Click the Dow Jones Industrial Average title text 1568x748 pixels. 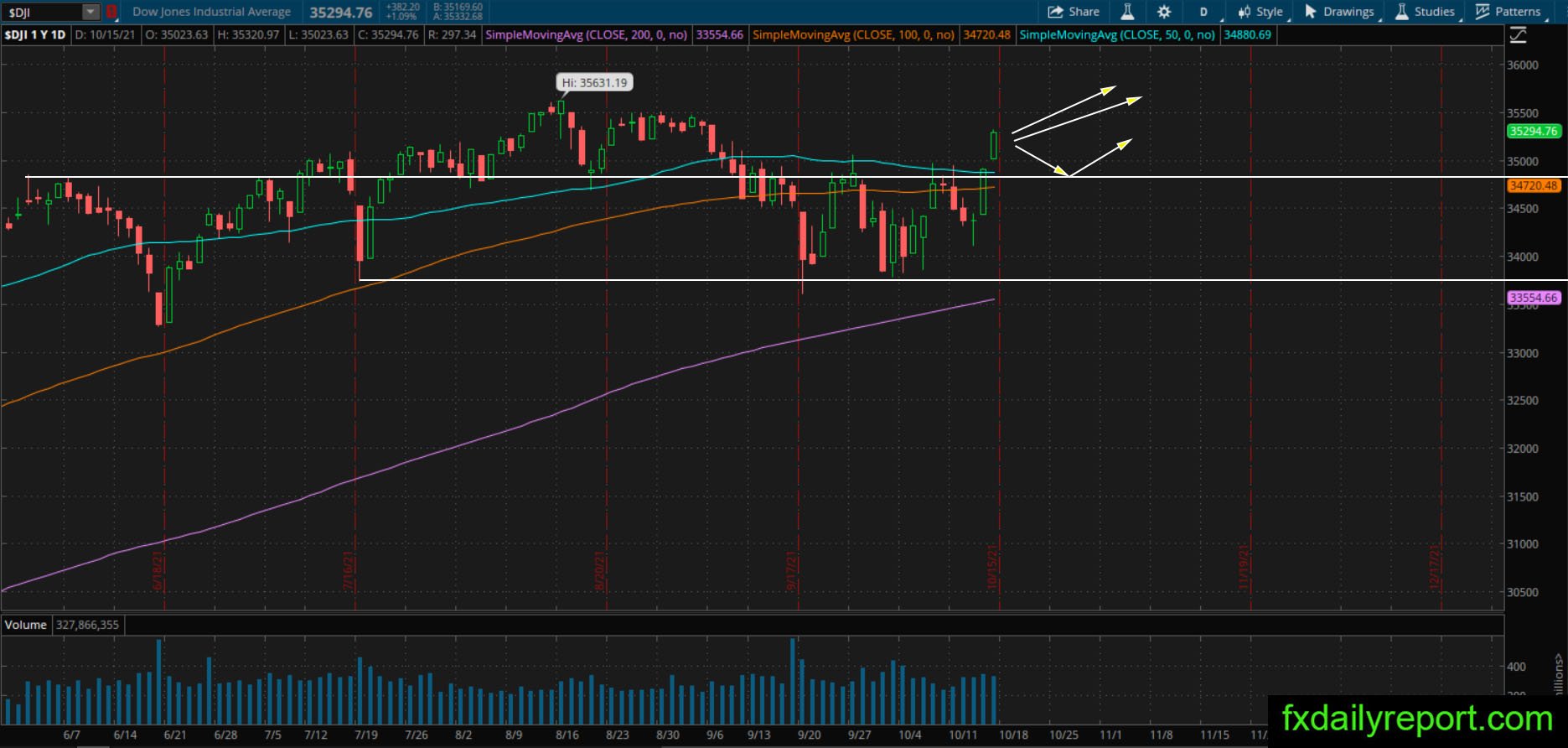[211, 12]
